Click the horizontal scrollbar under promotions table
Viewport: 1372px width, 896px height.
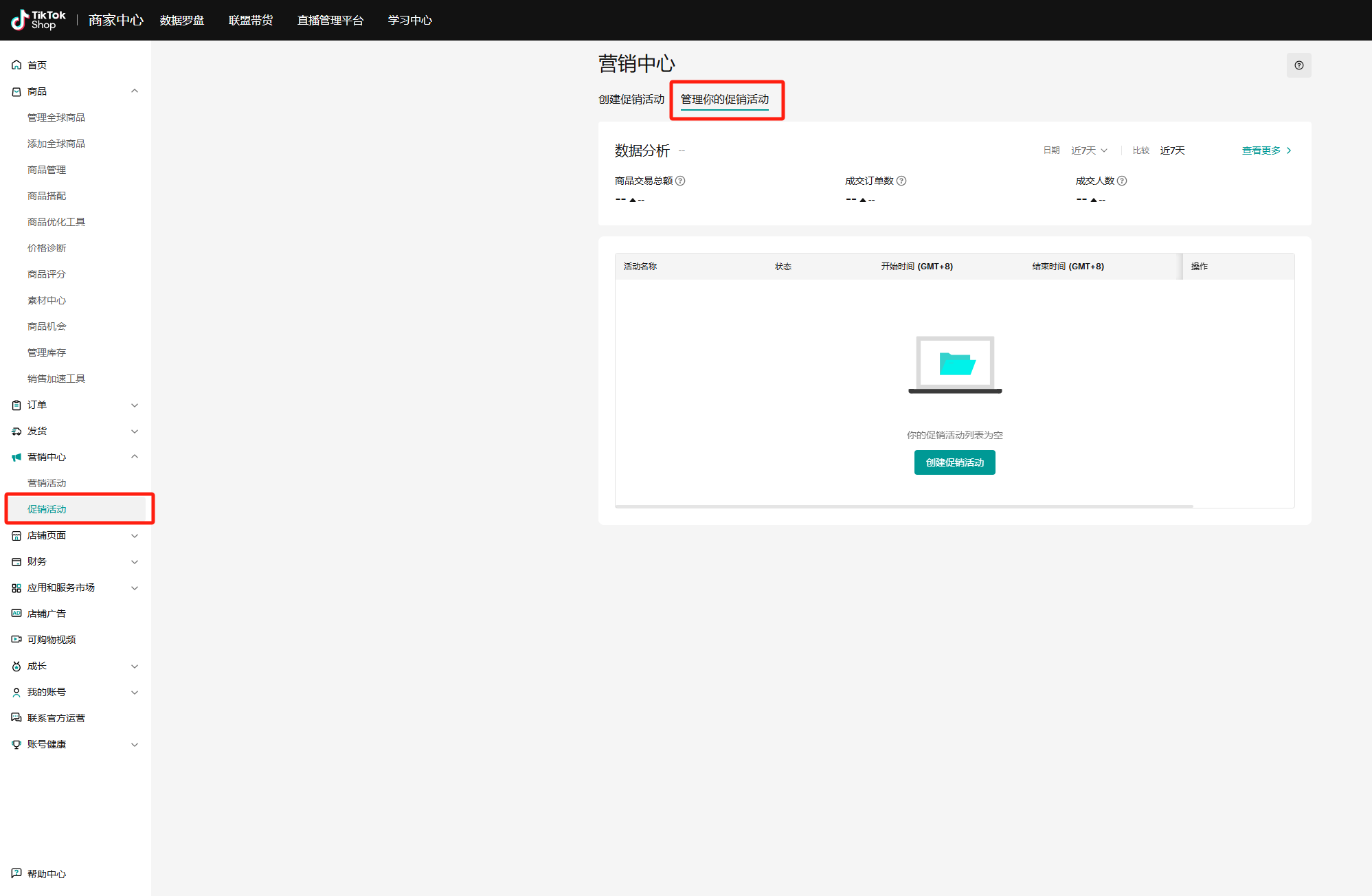click(903, 506)
